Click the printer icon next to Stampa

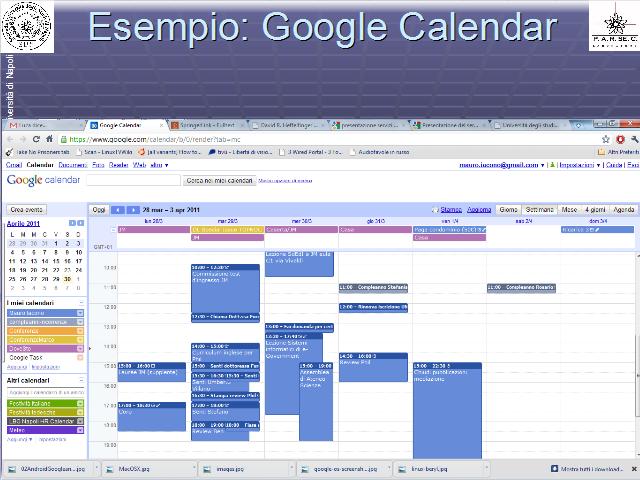click(x=435, y=210)
